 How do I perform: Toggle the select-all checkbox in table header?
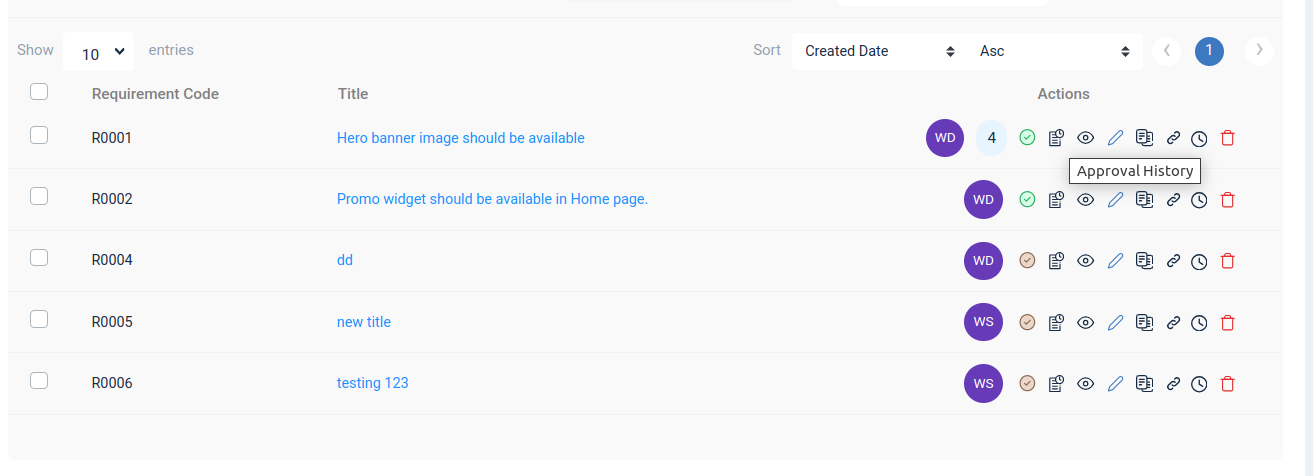(x=39, y=92)
